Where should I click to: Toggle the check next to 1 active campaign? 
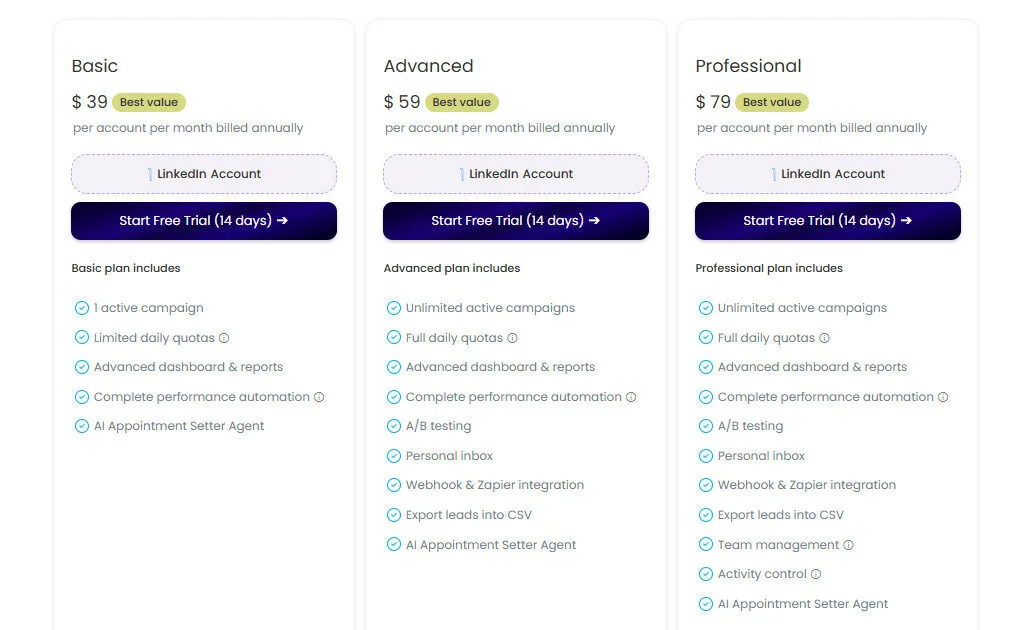tap(82, 308)
